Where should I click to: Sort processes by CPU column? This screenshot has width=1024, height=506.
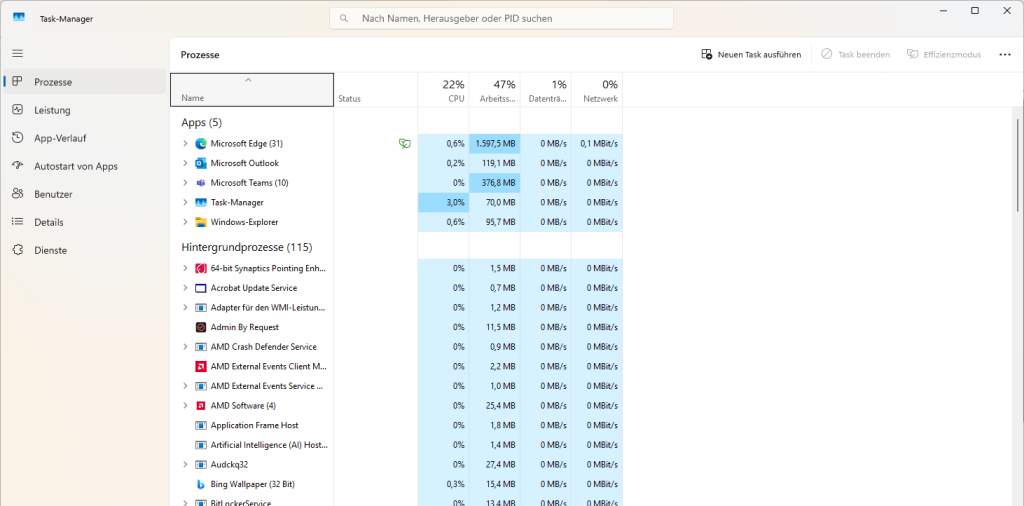coord(443,89)
